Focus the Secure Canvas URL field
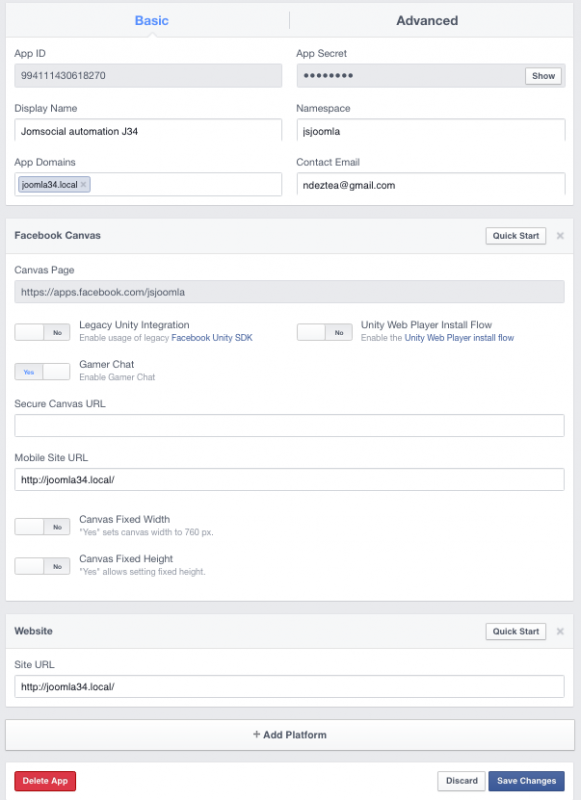Screen dimensions: 581x800 [289, 426]
